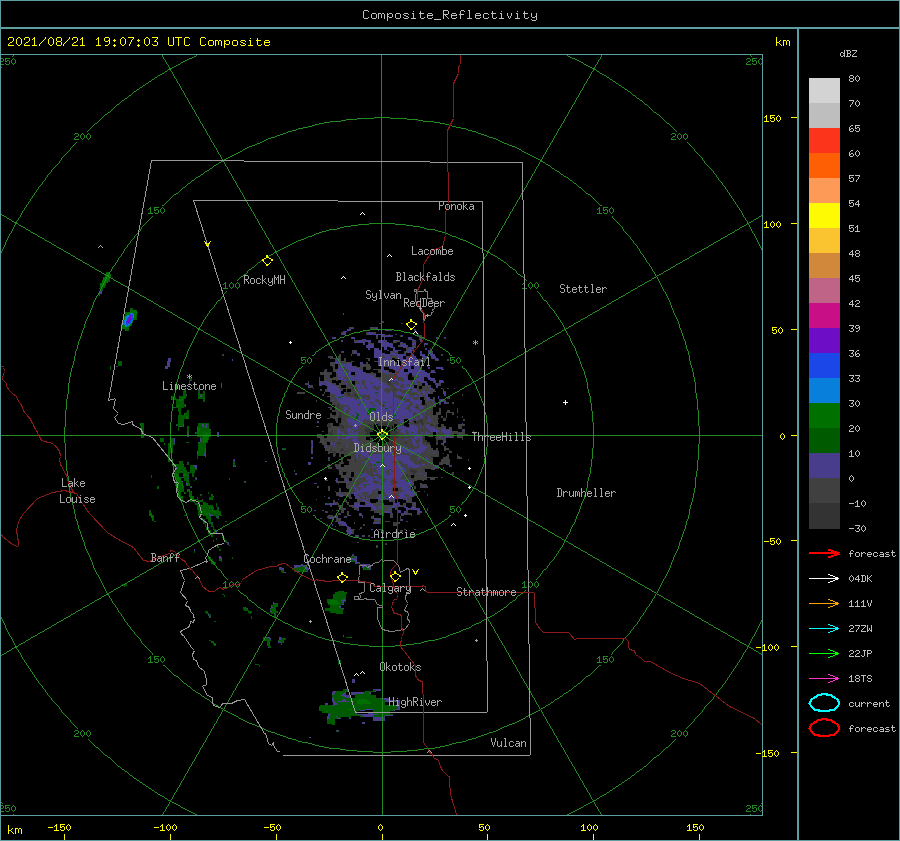This screenshot has width=900, height=841.
Task: Click the Composite_Reflectivity title
Action: (x=449, y=15)
